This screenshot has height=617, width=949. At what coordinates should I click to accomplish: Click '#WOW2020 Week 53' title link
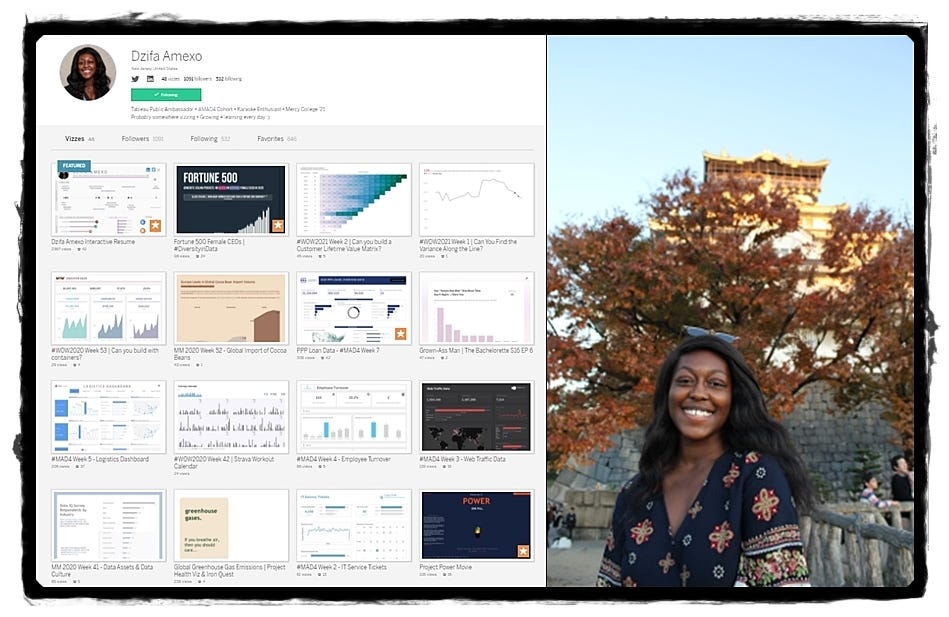[105, 354]
